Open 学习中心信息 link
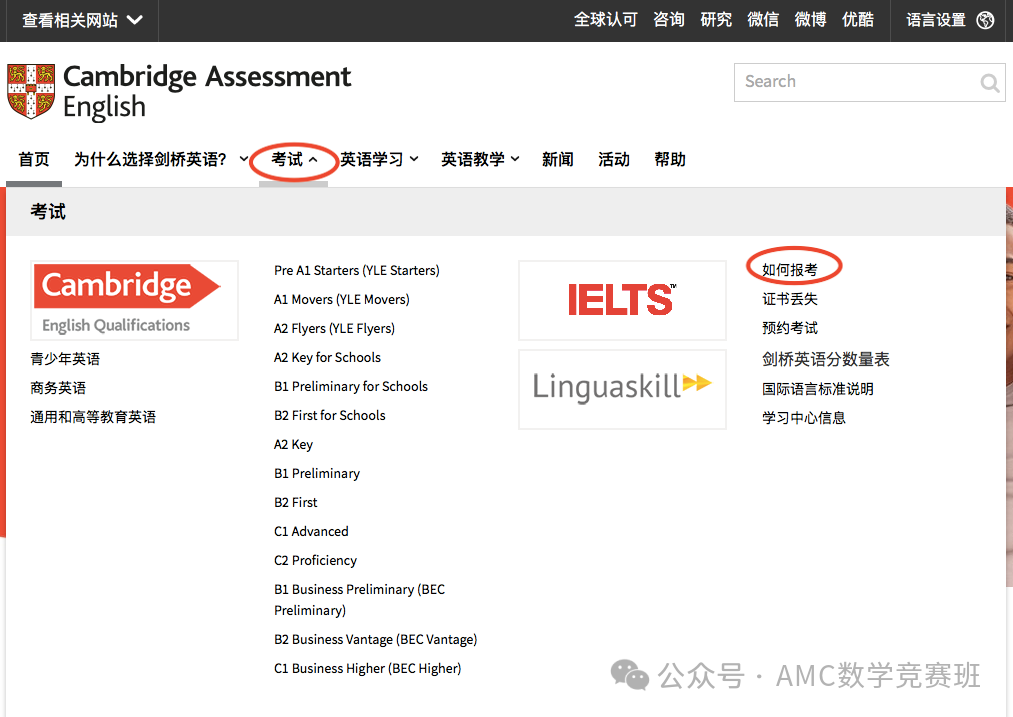This screenshot has width=1013, height=717. (x=804, y=418)
